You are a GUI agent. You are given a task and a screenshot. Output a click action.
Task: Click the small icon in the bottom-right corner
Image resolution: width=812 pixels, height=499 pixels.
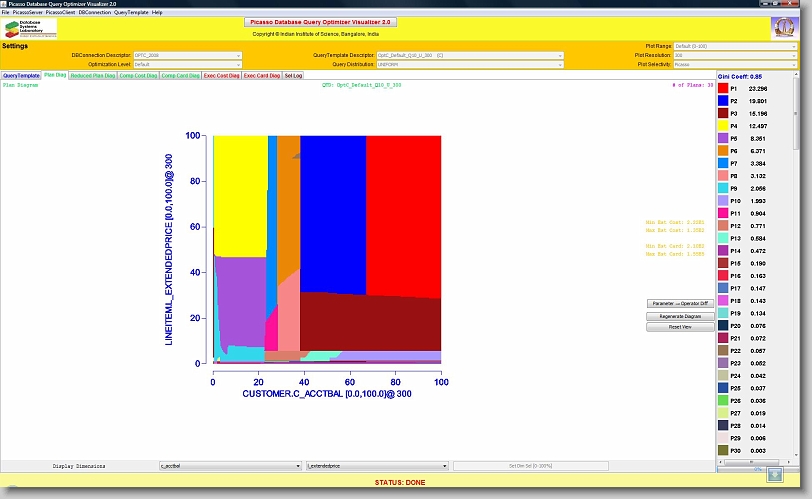pos(775,473)
